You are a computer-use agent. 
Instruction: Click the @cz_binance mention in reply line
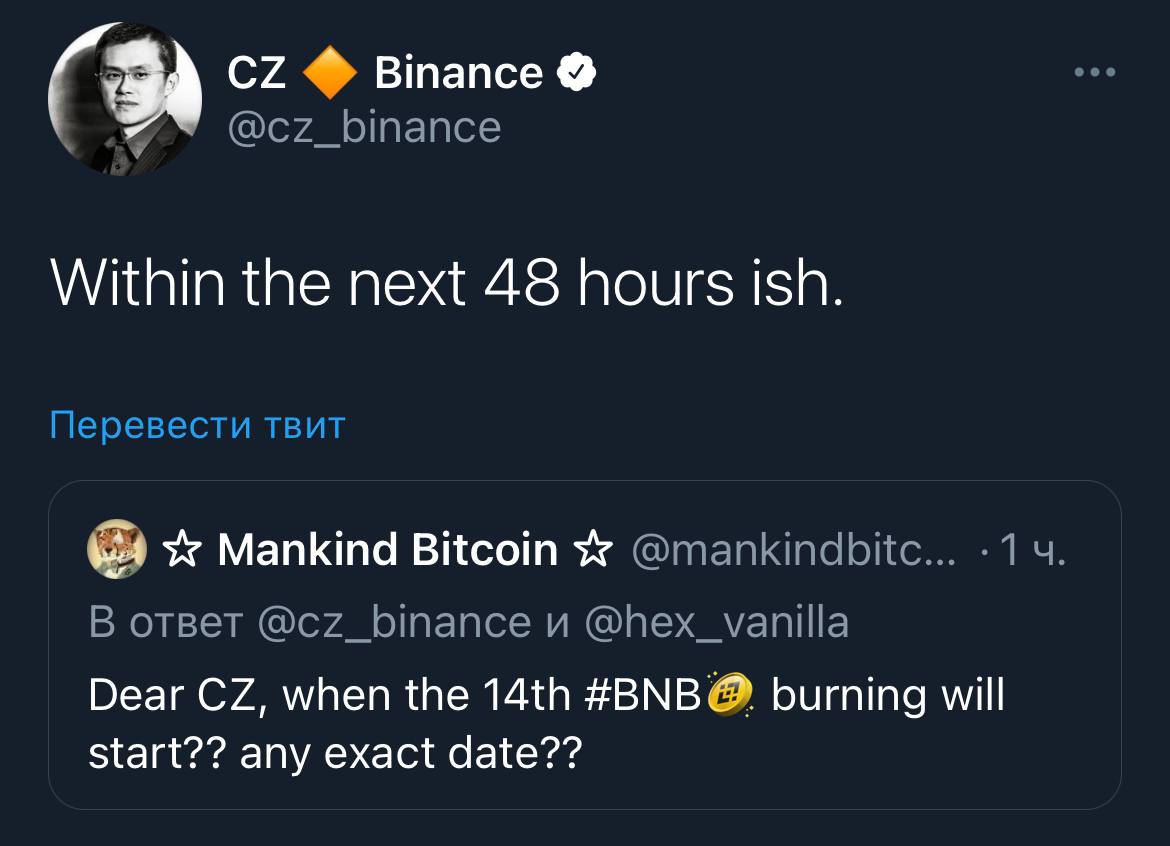[x=393, y=622]
